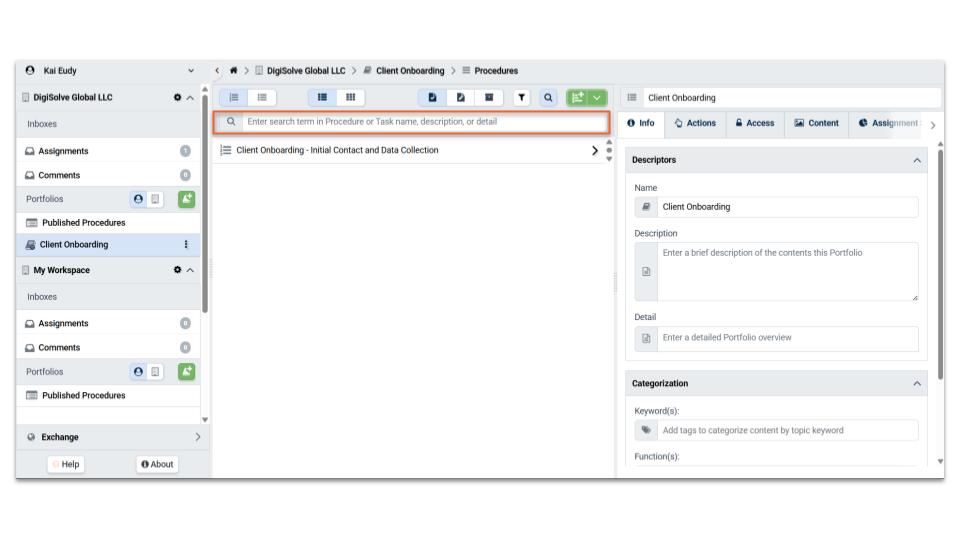Collapse the My Workspace section

190,270
